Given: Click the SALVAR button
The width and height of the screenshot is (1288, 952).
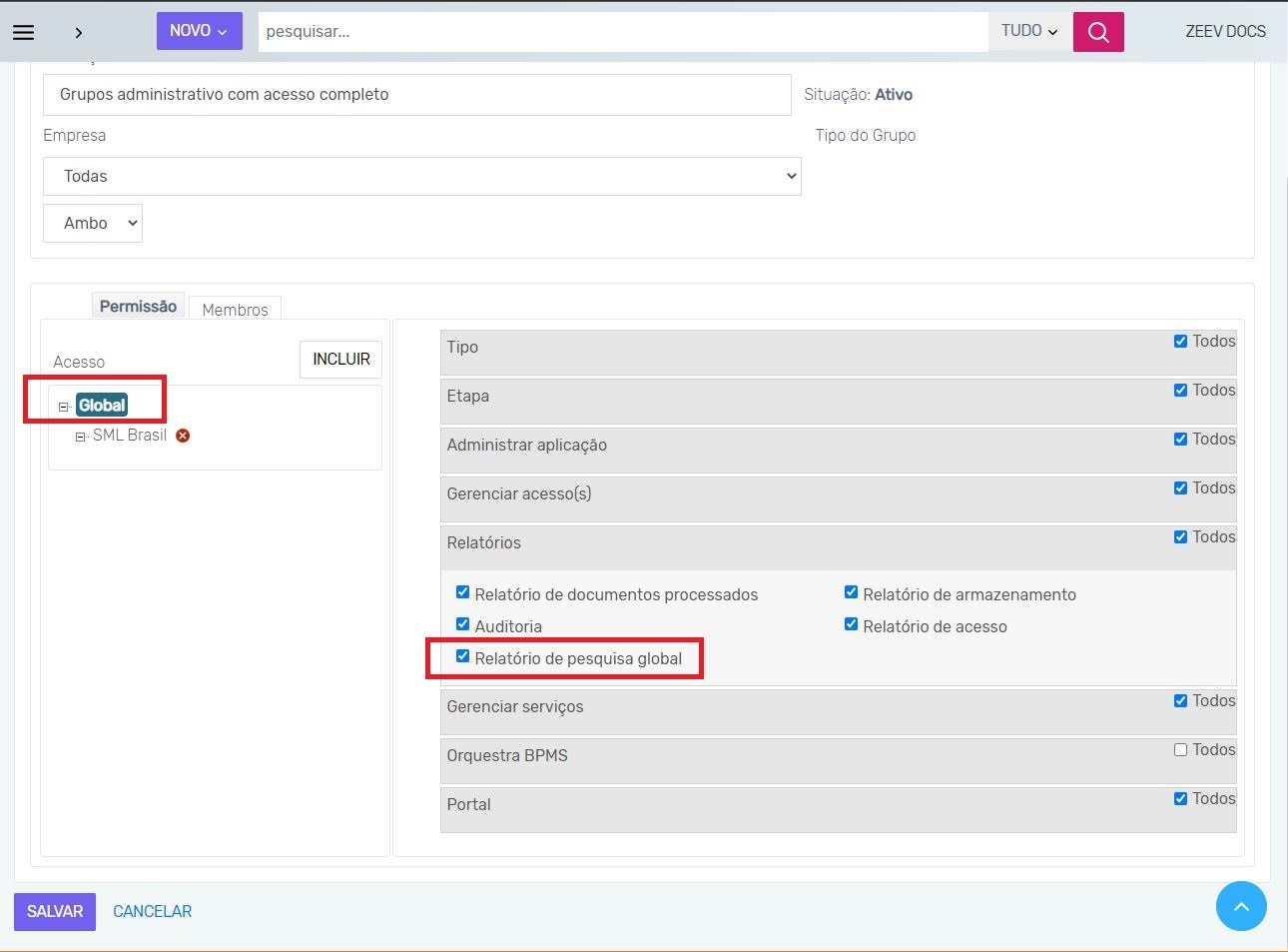Looking at the screenshot, I should 55,911.
